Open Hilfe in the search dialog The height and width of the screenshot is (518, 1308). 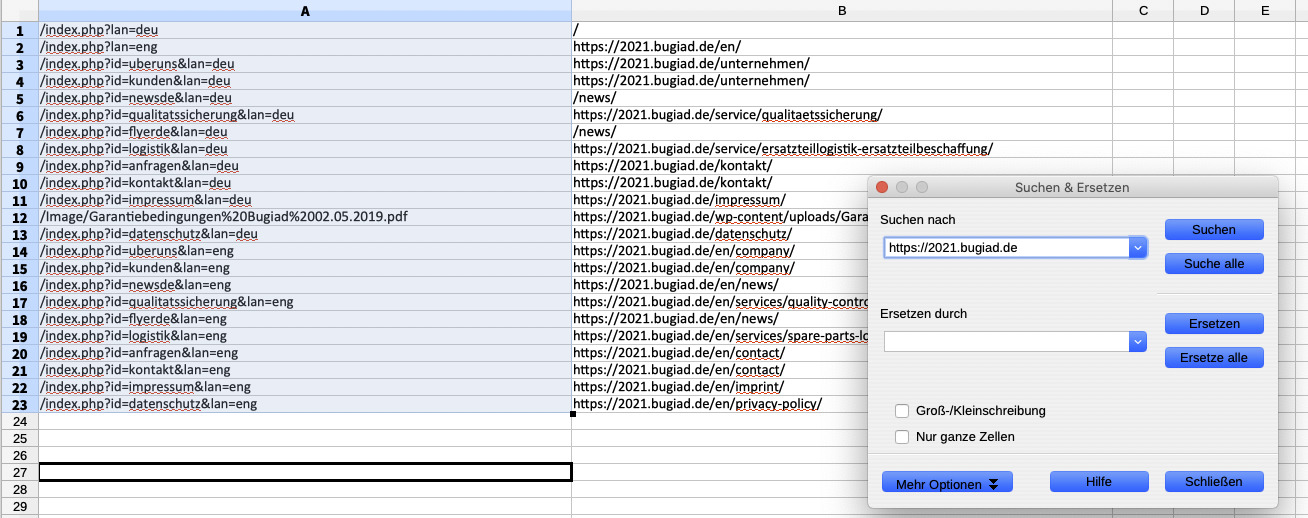point(1098,482)
